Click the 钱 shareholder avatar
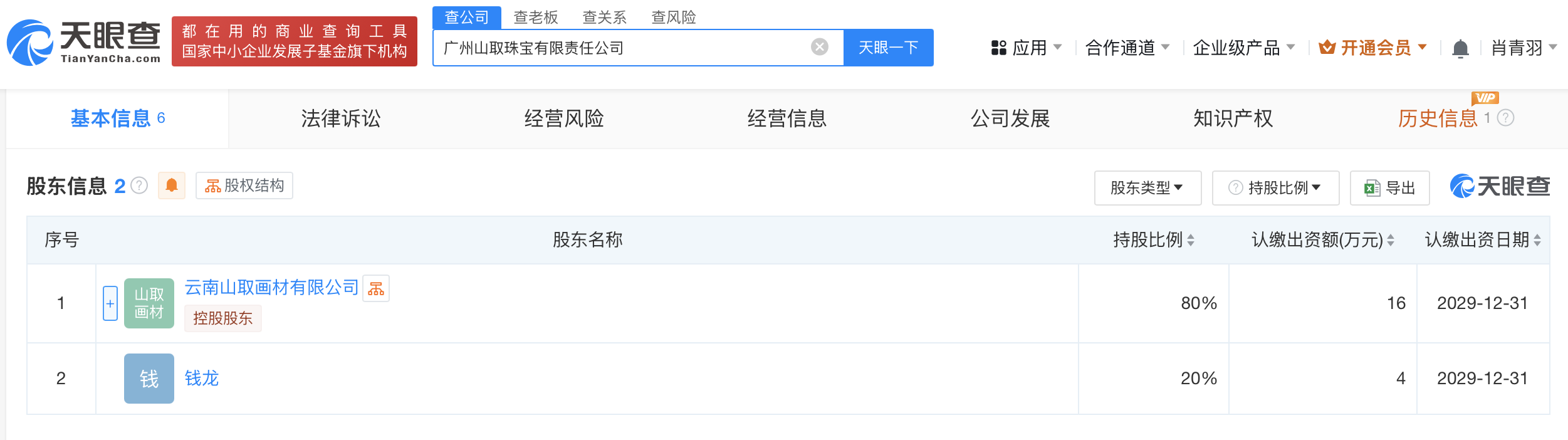 [149, 379]
